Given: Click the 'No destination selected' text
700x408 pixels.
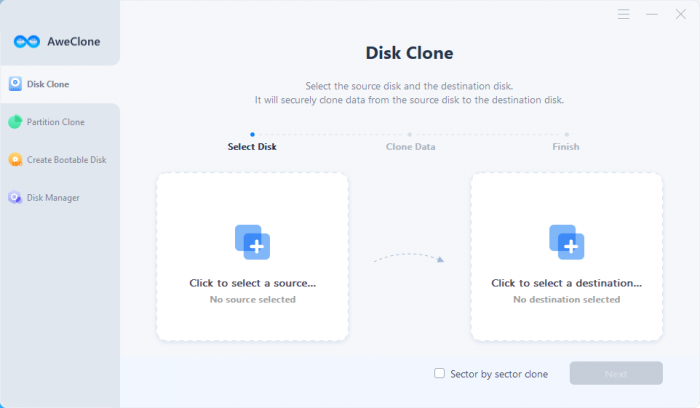Looking at the screenshot, I should coord(567,300).
